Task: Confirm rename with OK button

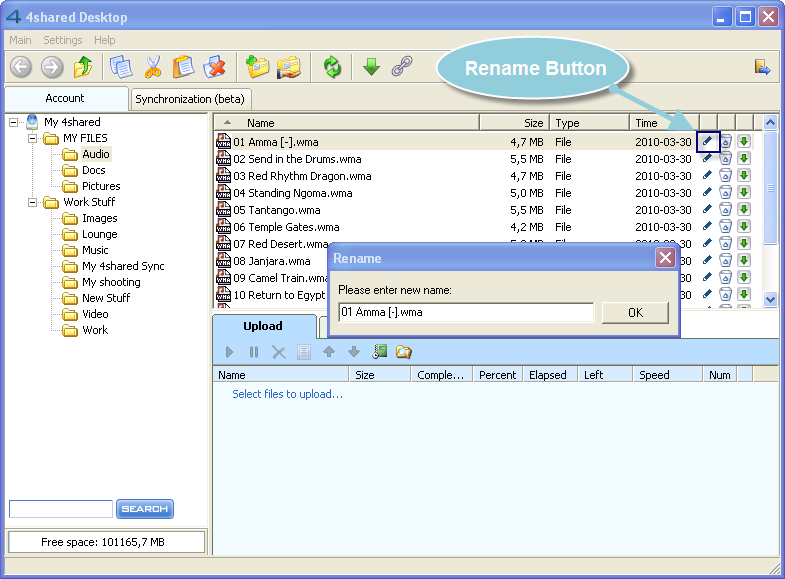Action: coord(635,313)
